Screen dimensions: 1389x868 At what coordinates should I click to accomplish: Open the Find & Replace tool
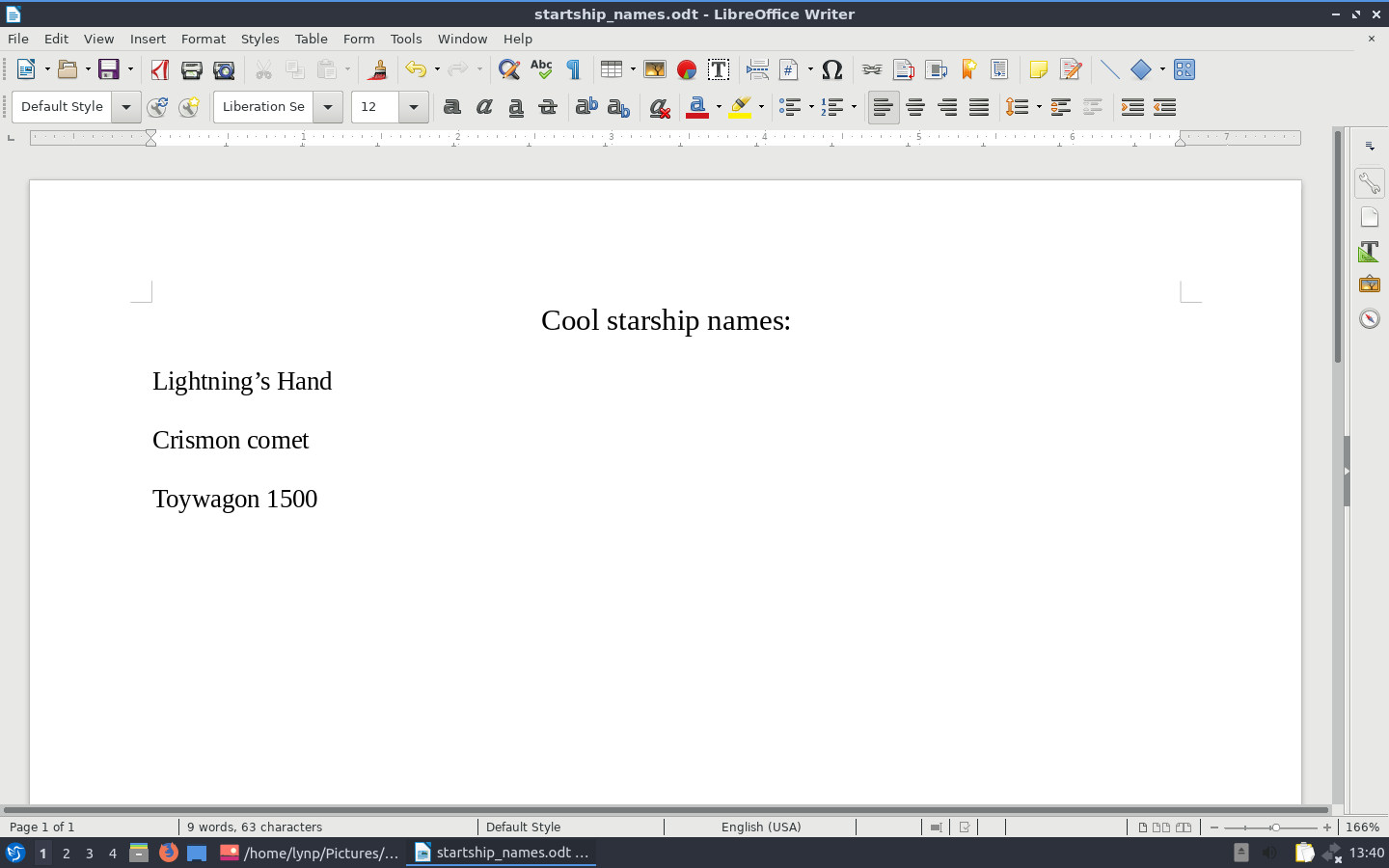click(x=508, y=69)
